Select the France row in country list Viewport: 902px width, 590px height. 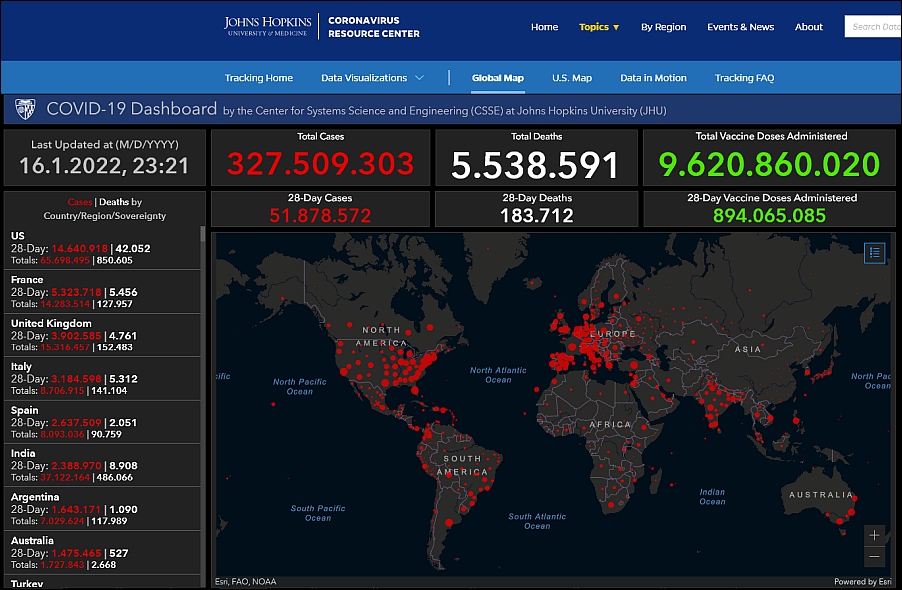click(102, 292)
